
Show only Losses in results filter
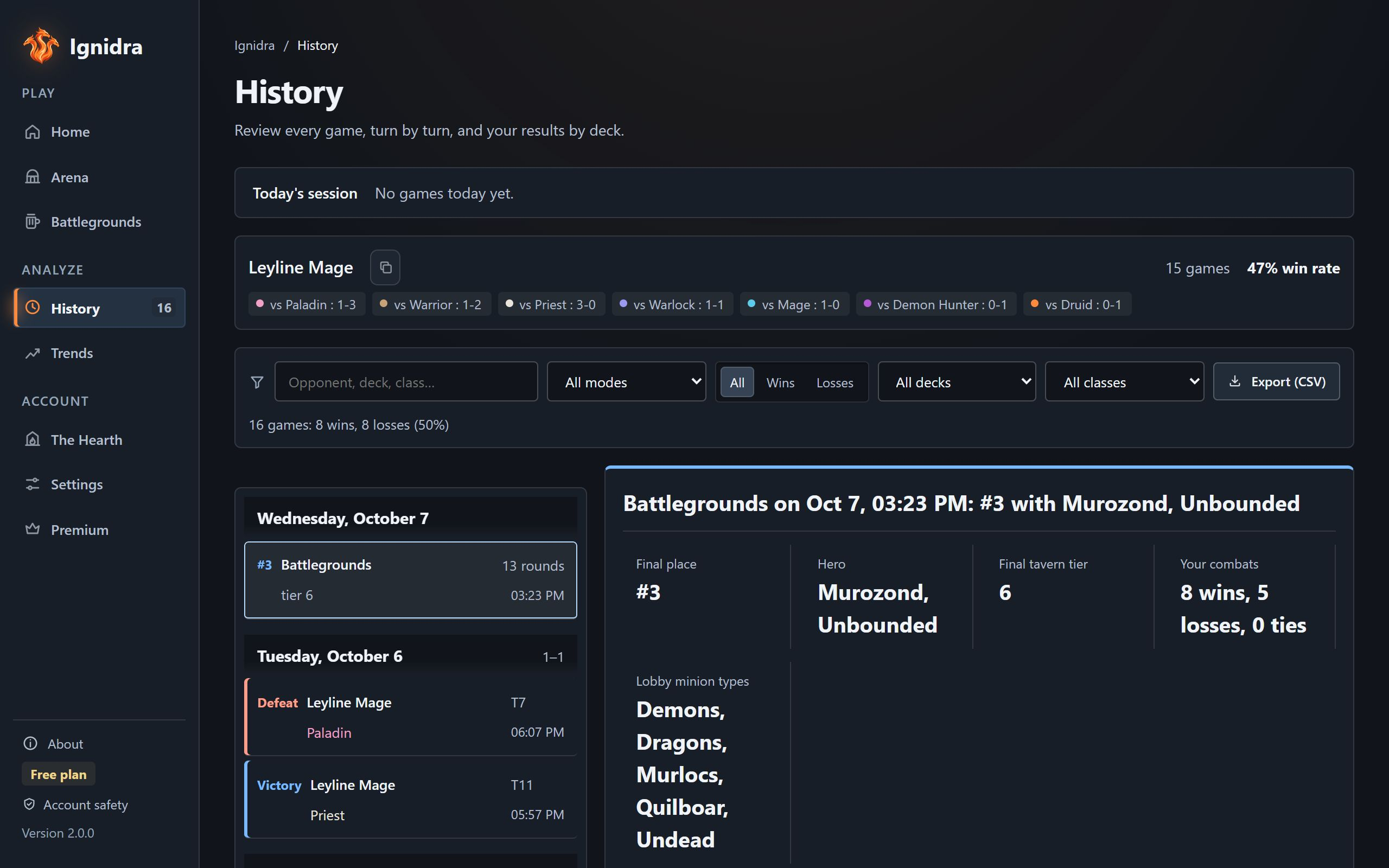click(834, 382)
